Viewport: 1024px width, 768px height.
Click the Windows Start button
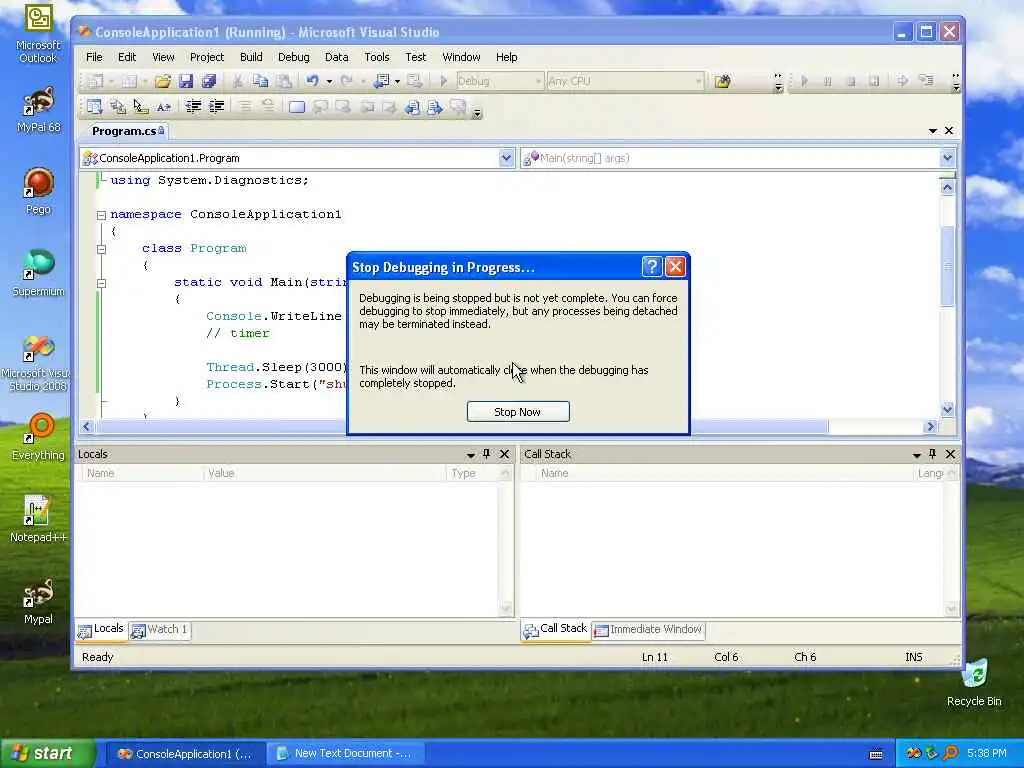tap(47, 753)
